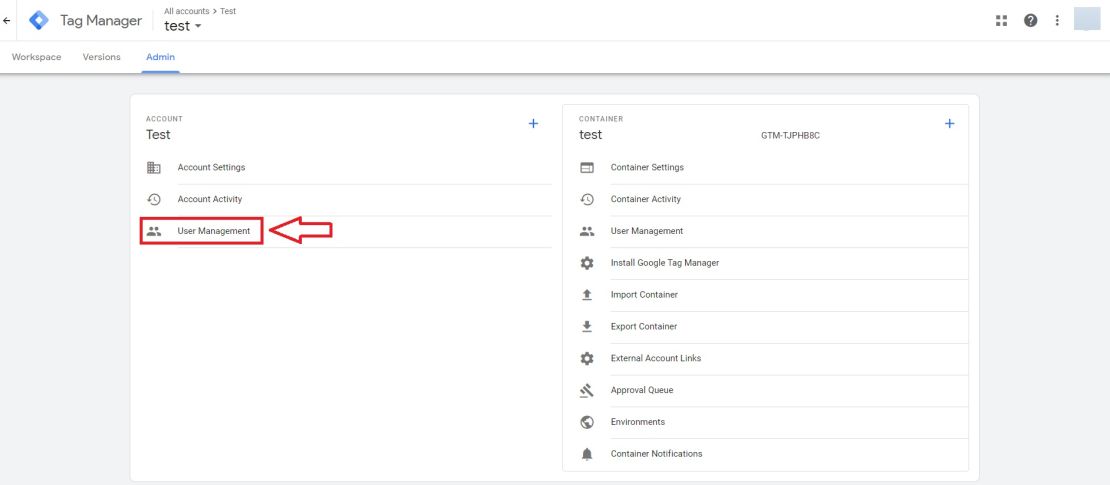Click the plus icon to create container
The height and width of the screenshot is (485, 1110).
pos(950,124)
